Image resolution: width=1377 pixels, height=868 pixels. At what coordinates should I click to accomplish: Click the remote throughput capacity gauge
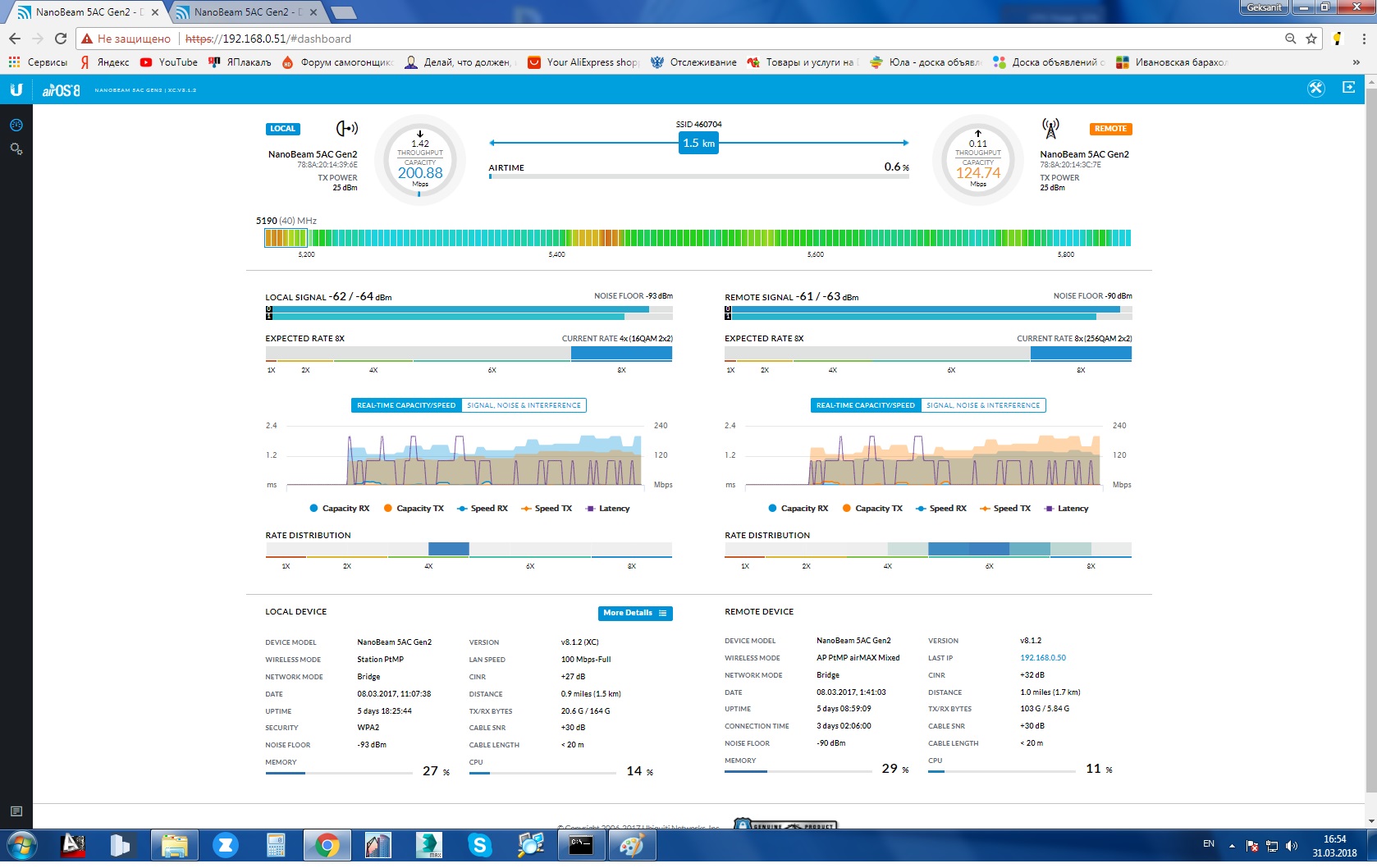pyautogui.click(x=978, y=160)
